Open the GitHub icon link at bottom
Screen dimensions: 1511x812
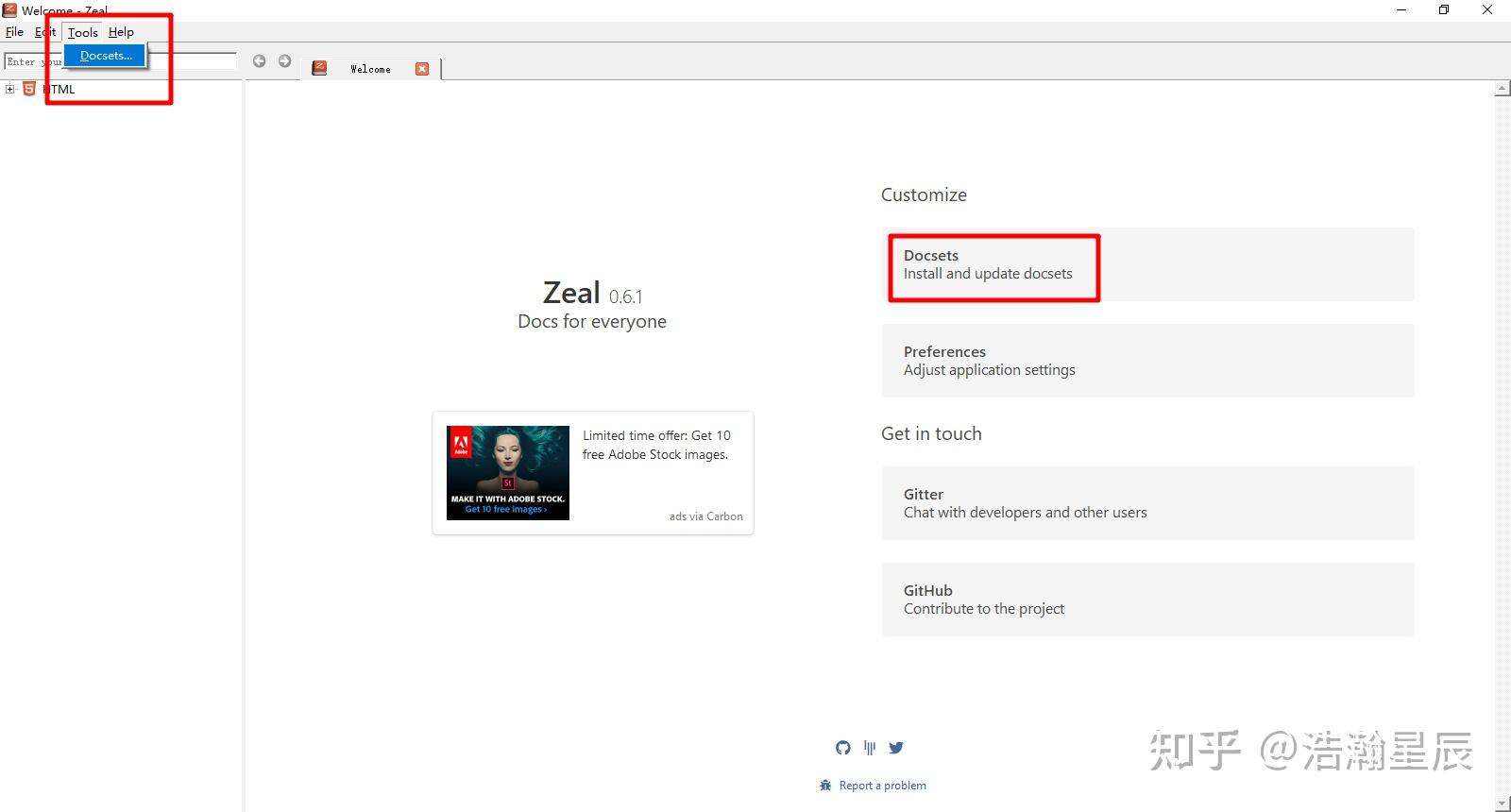(843, 748)
